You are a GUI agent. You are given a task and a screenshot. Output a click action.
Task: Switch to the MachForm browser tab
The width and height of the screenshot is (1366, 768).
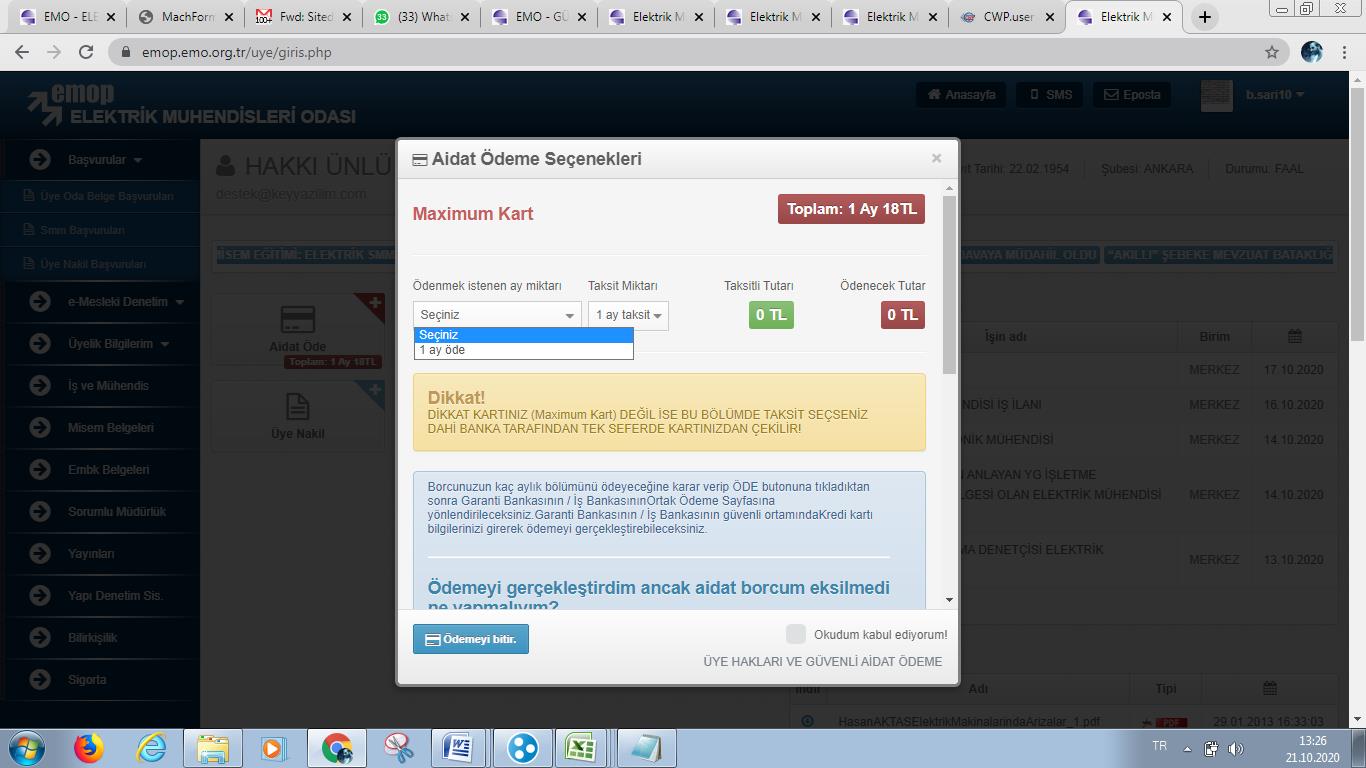[186, 17]
